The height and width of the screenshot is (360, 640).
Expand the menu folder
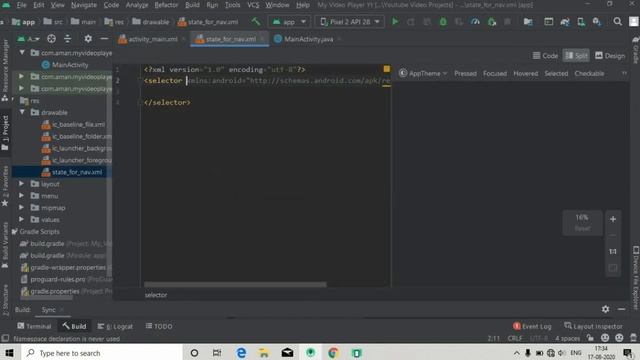point(21,196)
